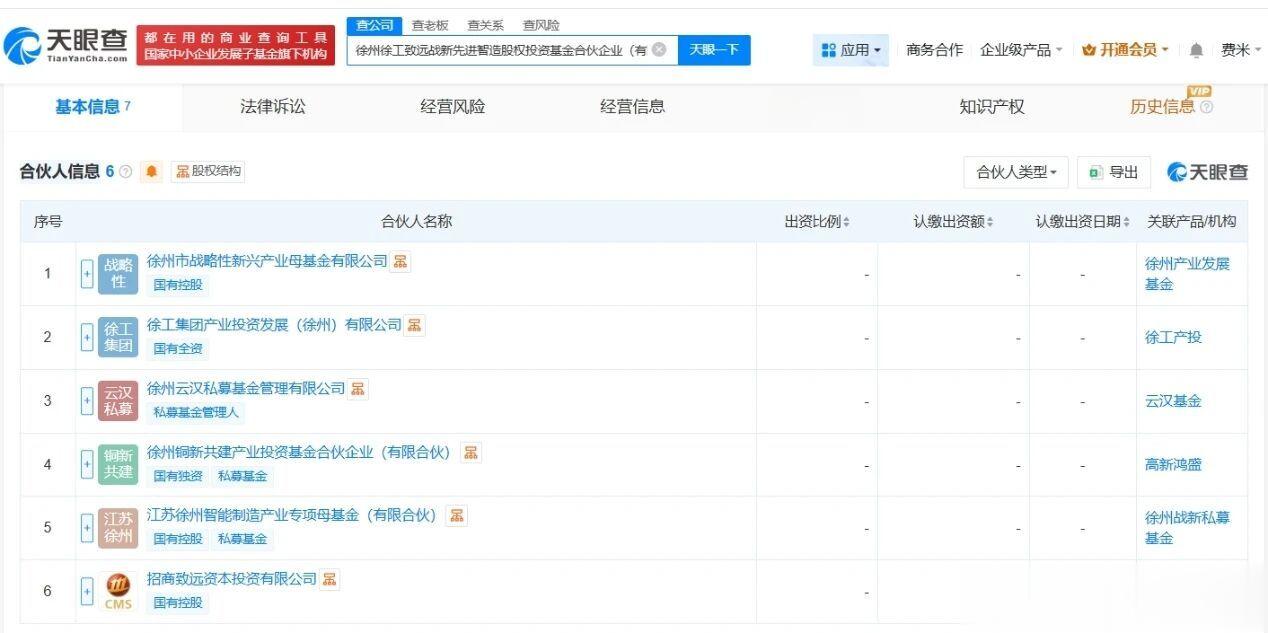1268x633 pixels.
Task: Click the CMS logo of 招商致远资本
Action: [118, 591]
